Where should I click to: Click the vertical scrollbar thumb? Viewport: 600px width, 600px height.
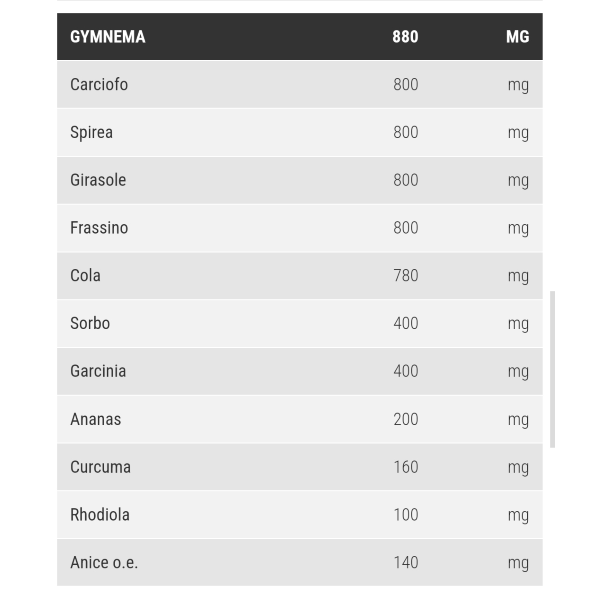[x=552, y=369]
